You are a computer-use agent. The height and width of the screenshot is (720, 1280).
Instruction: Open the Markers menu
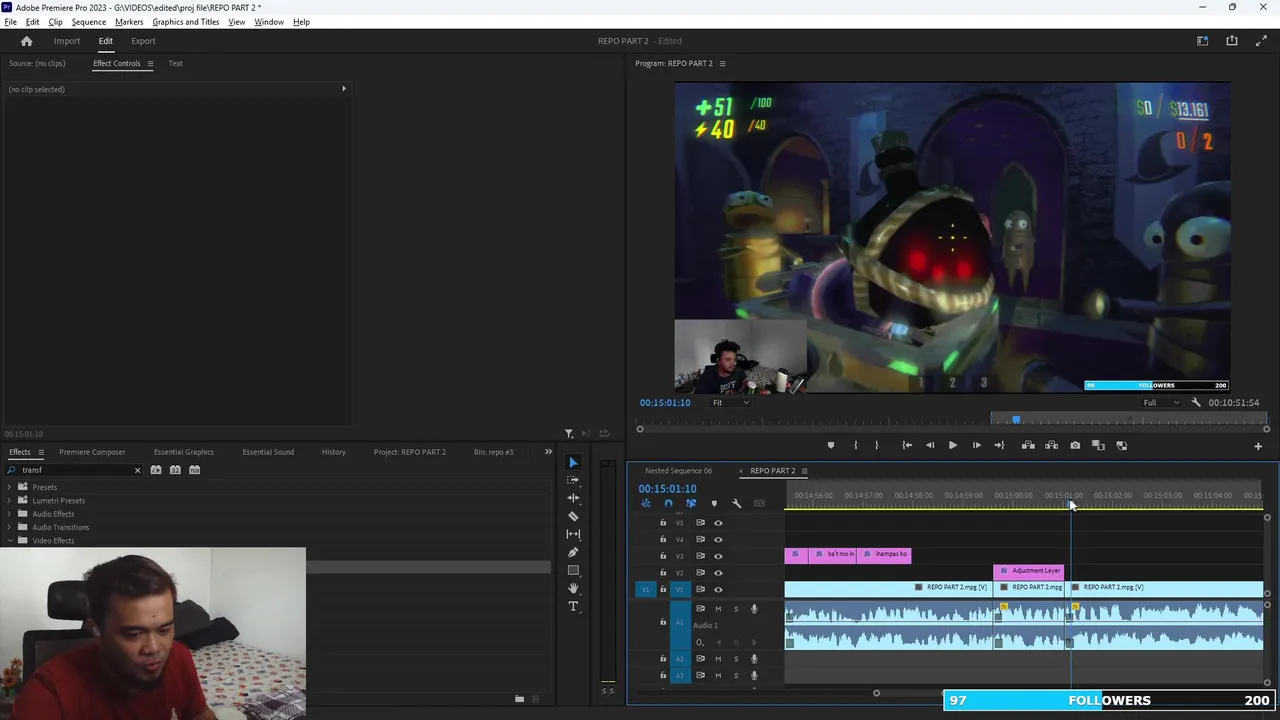tap(129, 22)
